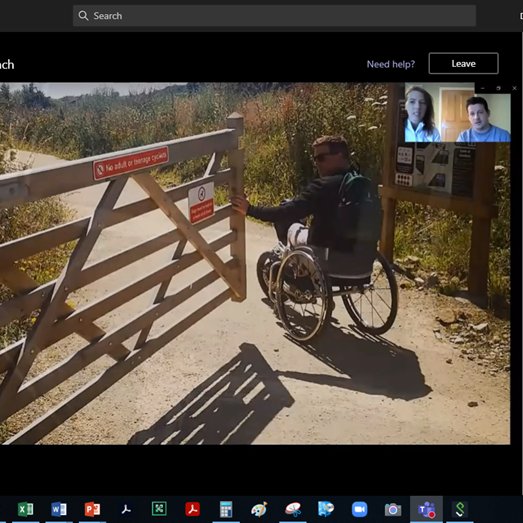This screenshot has width=523, height=523.
Task: Open the green square app icon on the taskbar
Action: [159, 509]
